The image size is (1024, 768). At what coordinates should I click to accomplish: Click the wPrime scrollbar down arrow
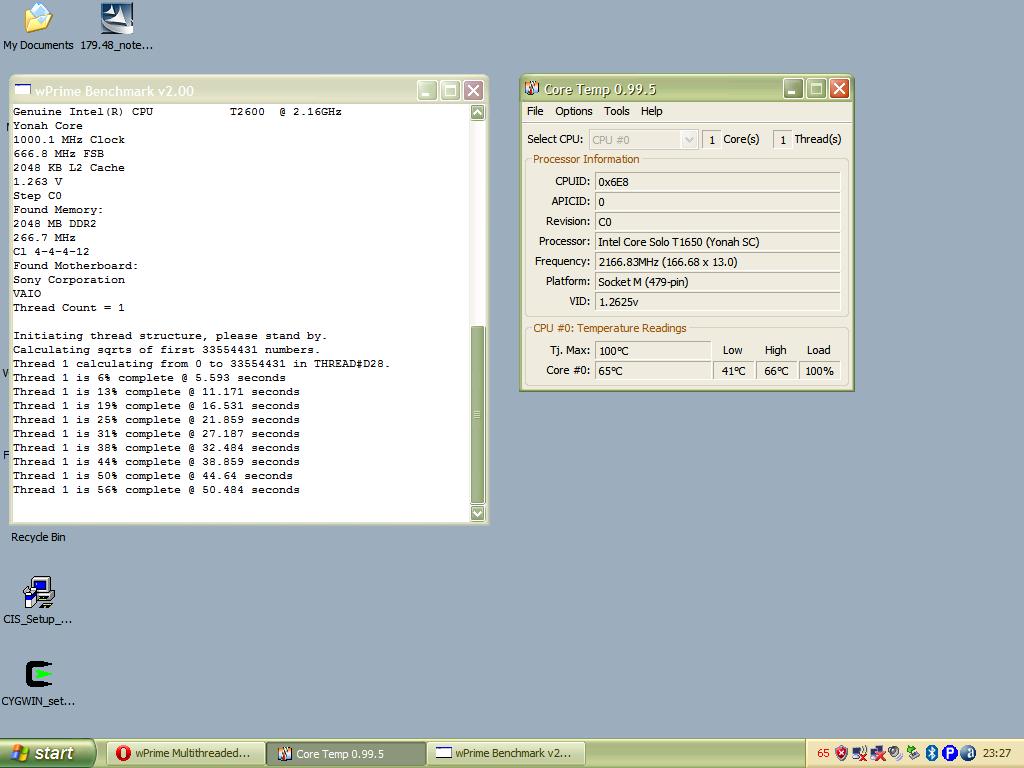[477, 513]
